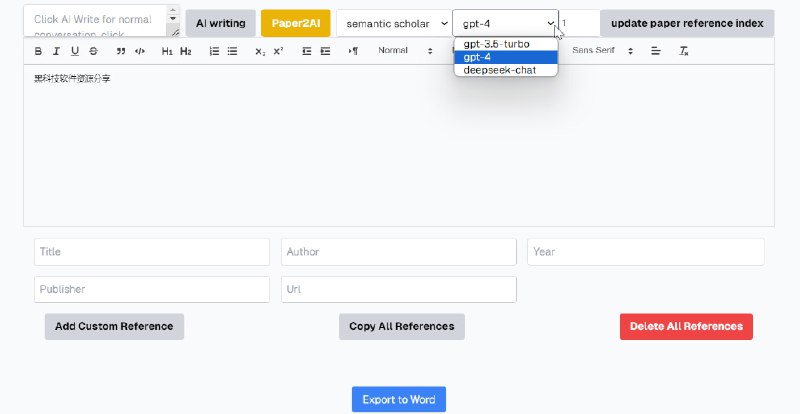Toggle italic text formatting

[56, 51]
